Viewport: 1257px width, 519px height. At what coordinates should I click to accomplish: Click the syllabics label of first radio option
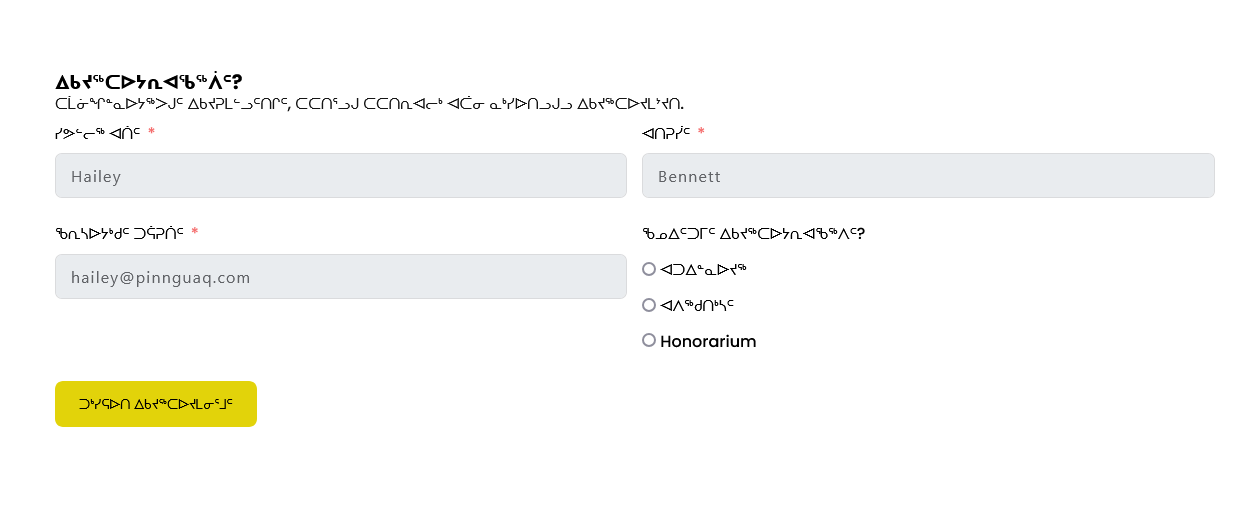(704, 269)
